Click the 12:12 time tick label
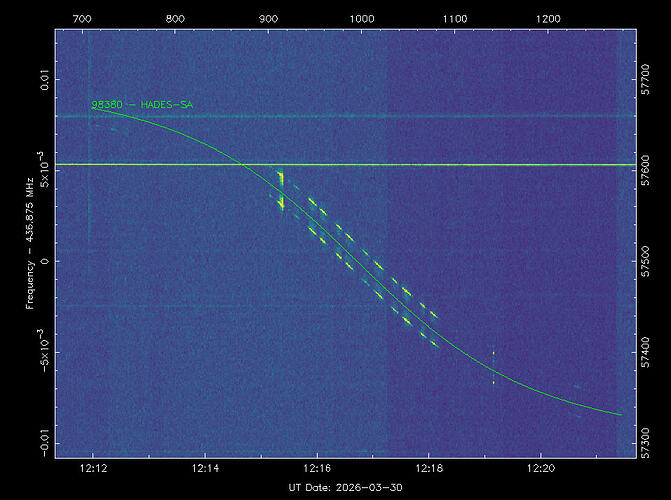The image size is (671, 500). [x=92, y=466]
